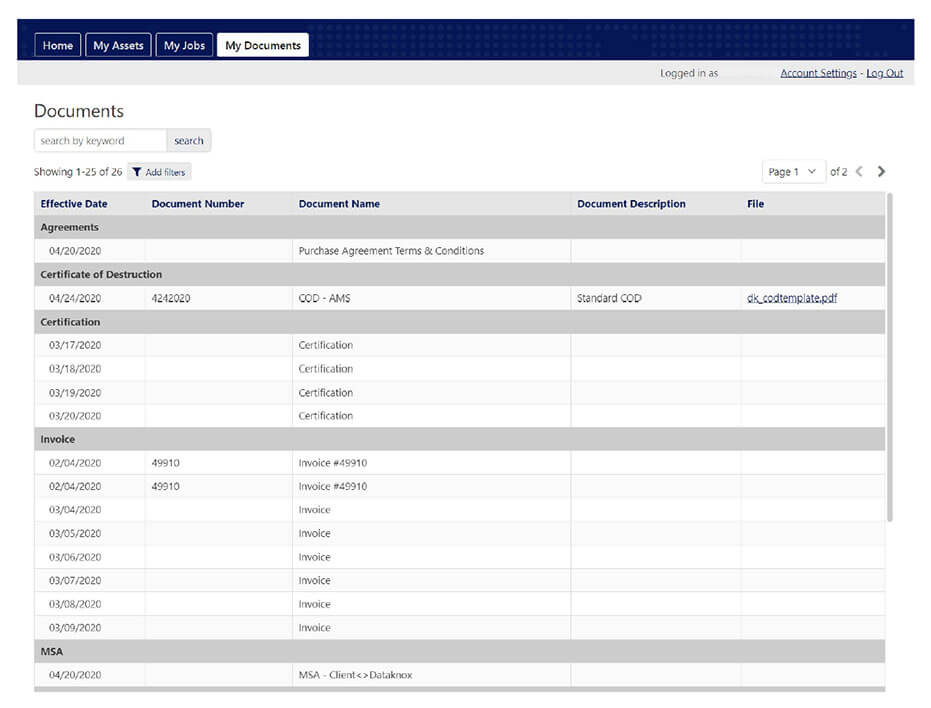This screenshot has width=931, height=708.
Task: Click the MSA group header row
Action: point(460,651)
